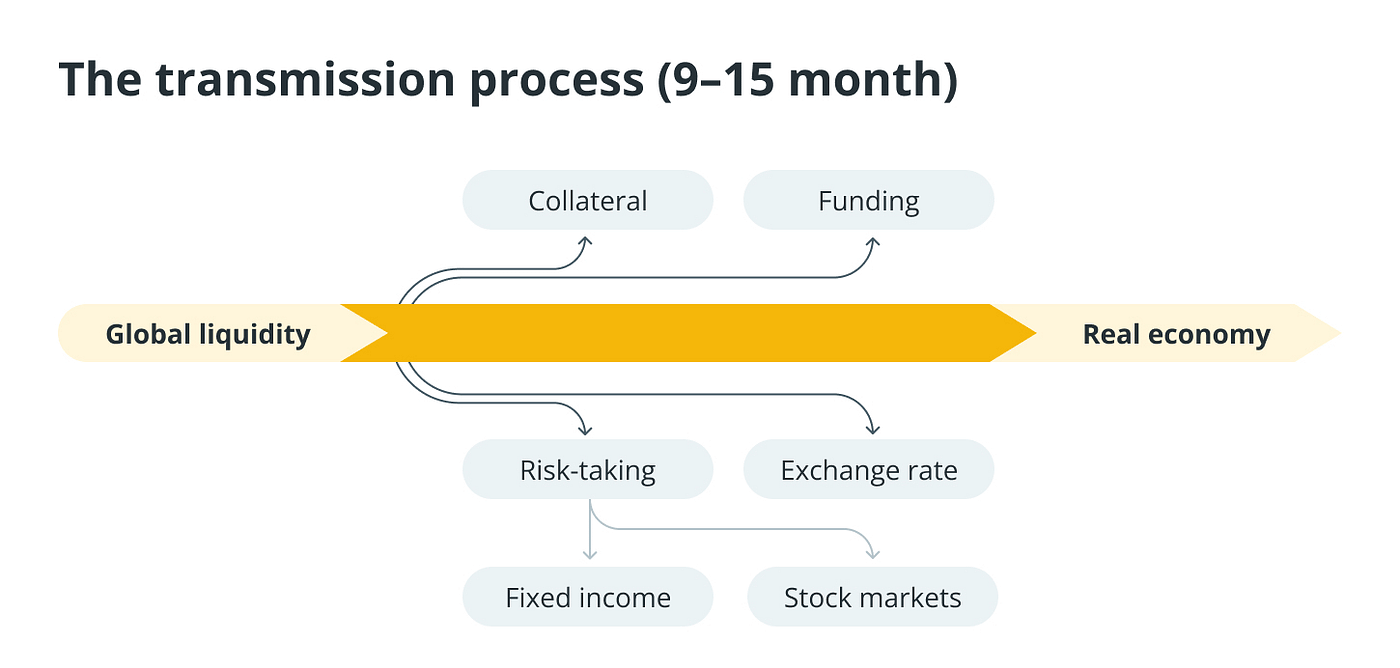1400x668 pixels.
Task: Select the Funding box
Action: (x=868, y=200)
